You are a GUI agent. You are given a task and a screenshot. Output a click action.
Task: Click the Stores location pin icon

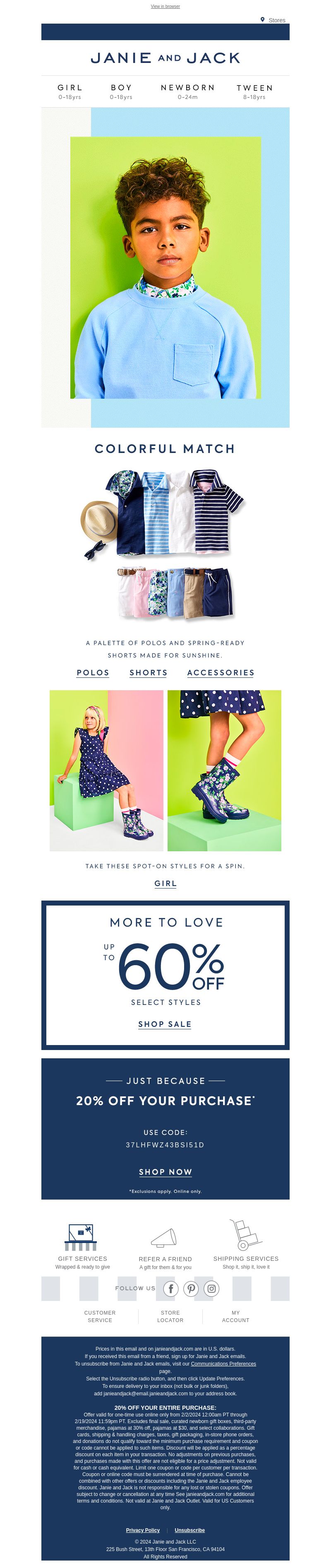pyautogui.click(x=262, y=19)
